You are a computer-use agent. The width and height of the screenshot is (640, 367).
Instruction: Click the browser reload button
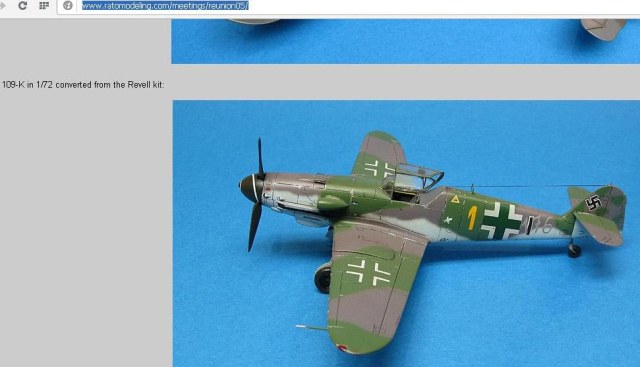22,6
